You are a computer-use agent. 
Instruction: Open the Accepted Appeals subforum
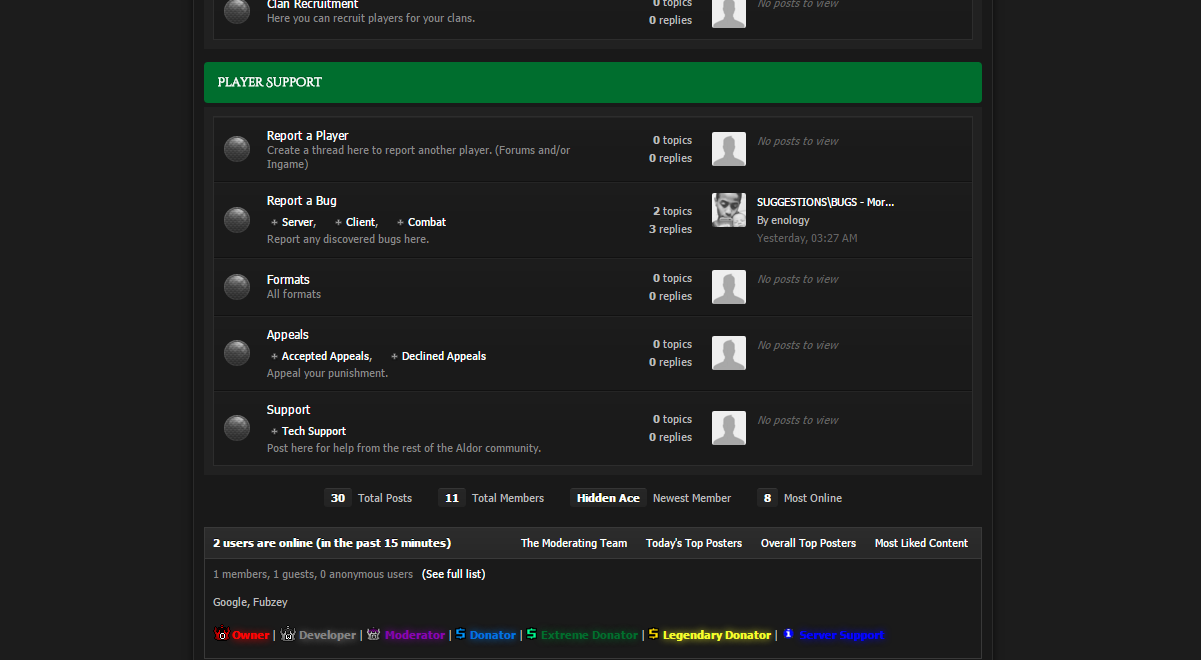pyautogui.click(x=325, y=356)
